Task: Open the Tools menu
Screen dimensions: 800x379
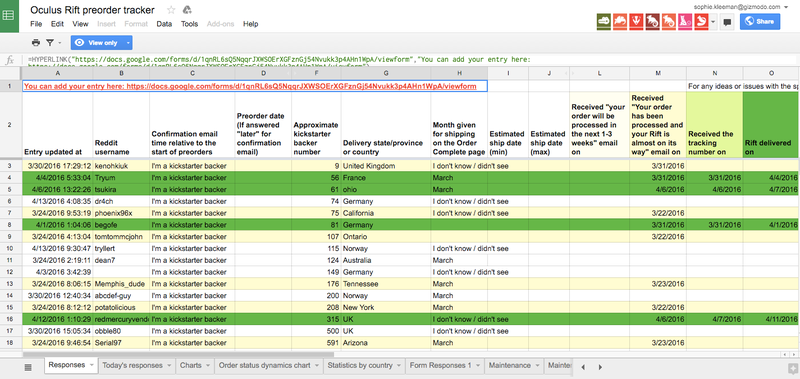Action: tap(189, 24)
